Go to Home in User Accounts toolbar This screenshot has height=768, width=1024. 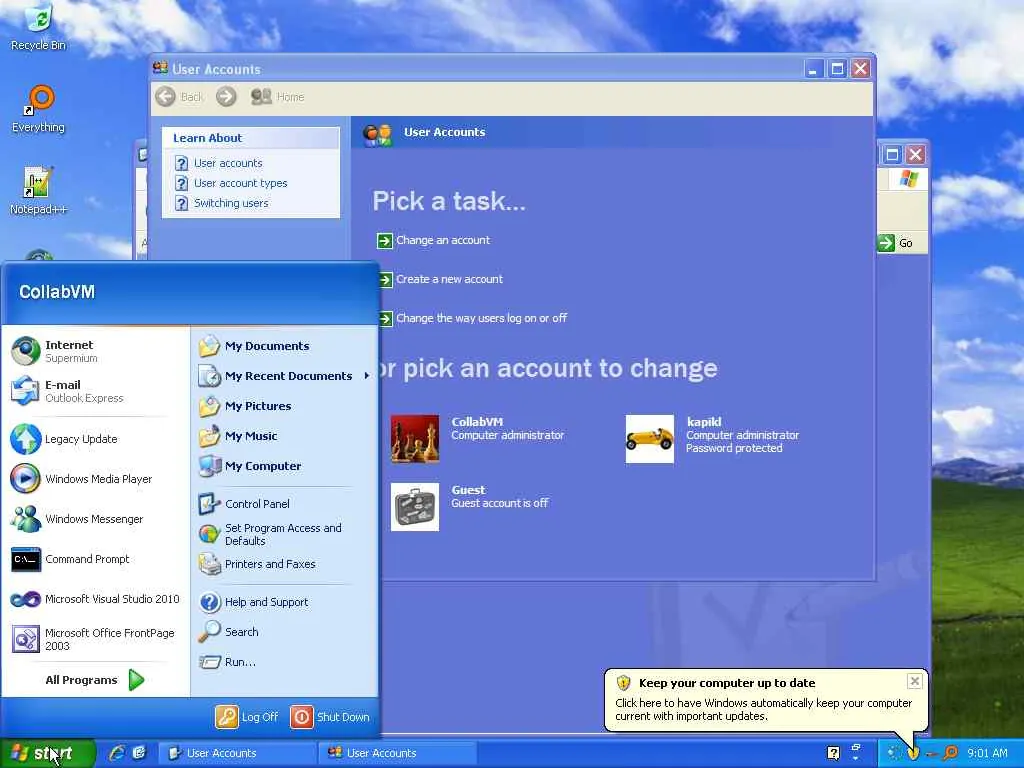click(278, 97)
